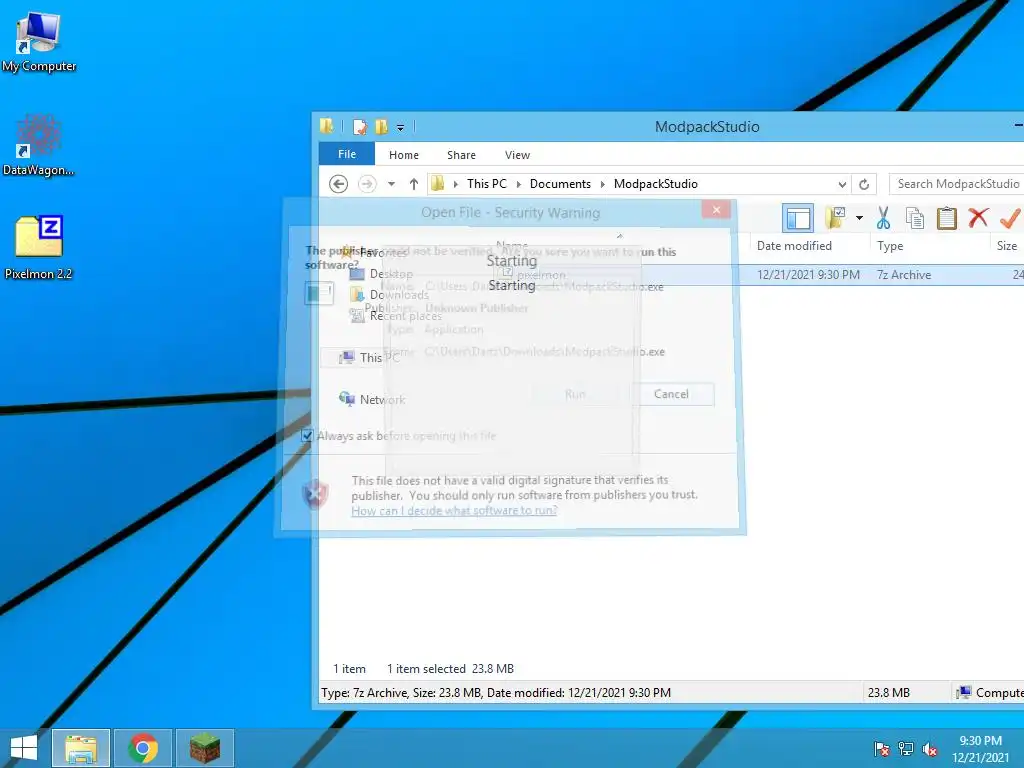This screenshot has height=768, width=1024.
Task: Select the Pixelmon 2.2 archive on the desktop
Action: click(x=39, y=248)
